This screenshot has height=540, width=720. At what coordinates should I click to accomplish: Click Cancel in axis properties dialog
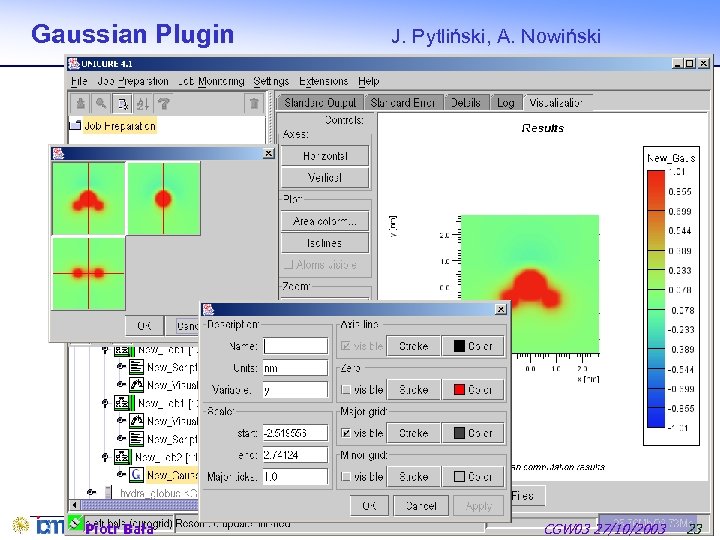click(421, 506)
